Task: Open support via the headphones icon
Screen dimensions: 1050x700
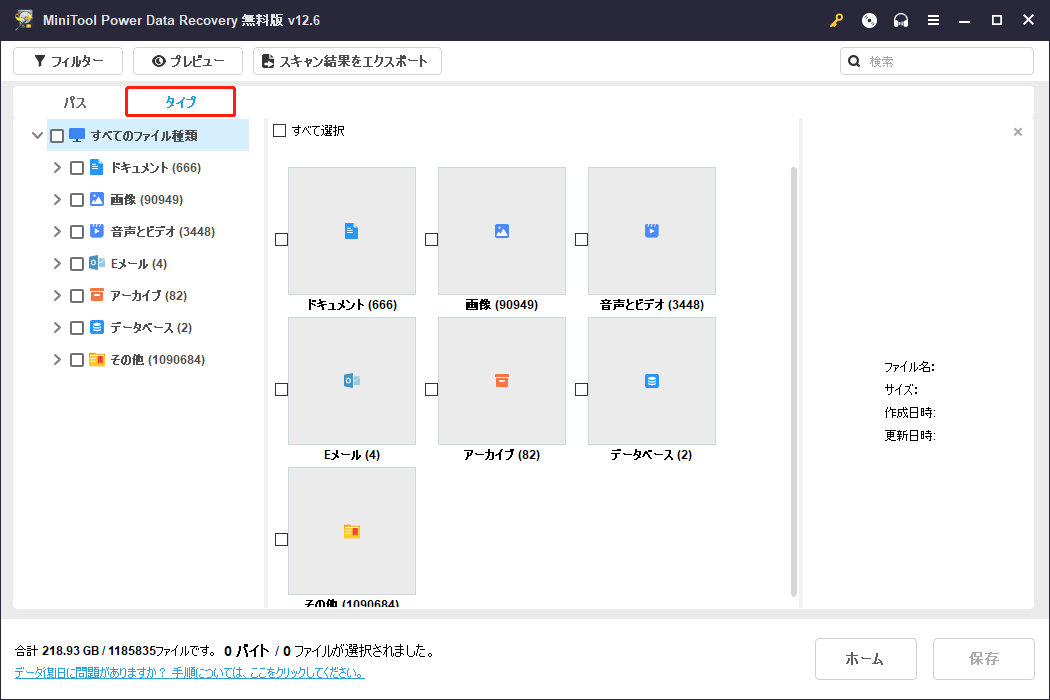Action: [x=901, y=20]
